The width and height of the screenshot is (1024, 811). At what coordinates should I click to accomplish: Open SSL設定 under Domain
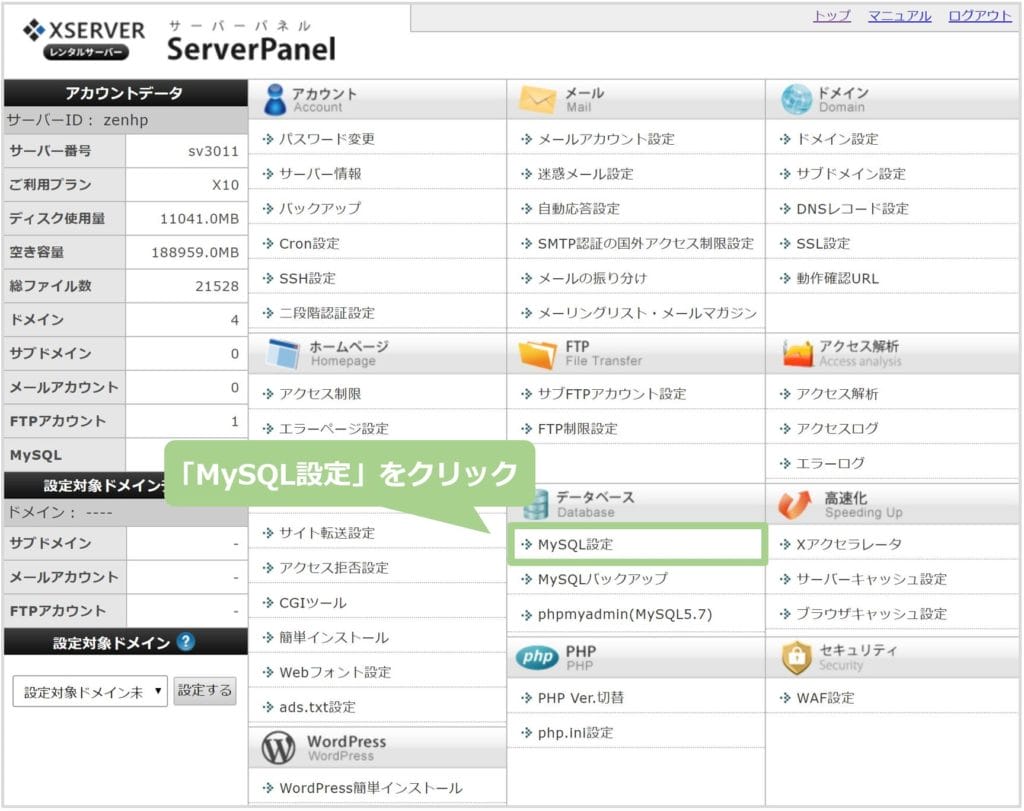(822, 244)
